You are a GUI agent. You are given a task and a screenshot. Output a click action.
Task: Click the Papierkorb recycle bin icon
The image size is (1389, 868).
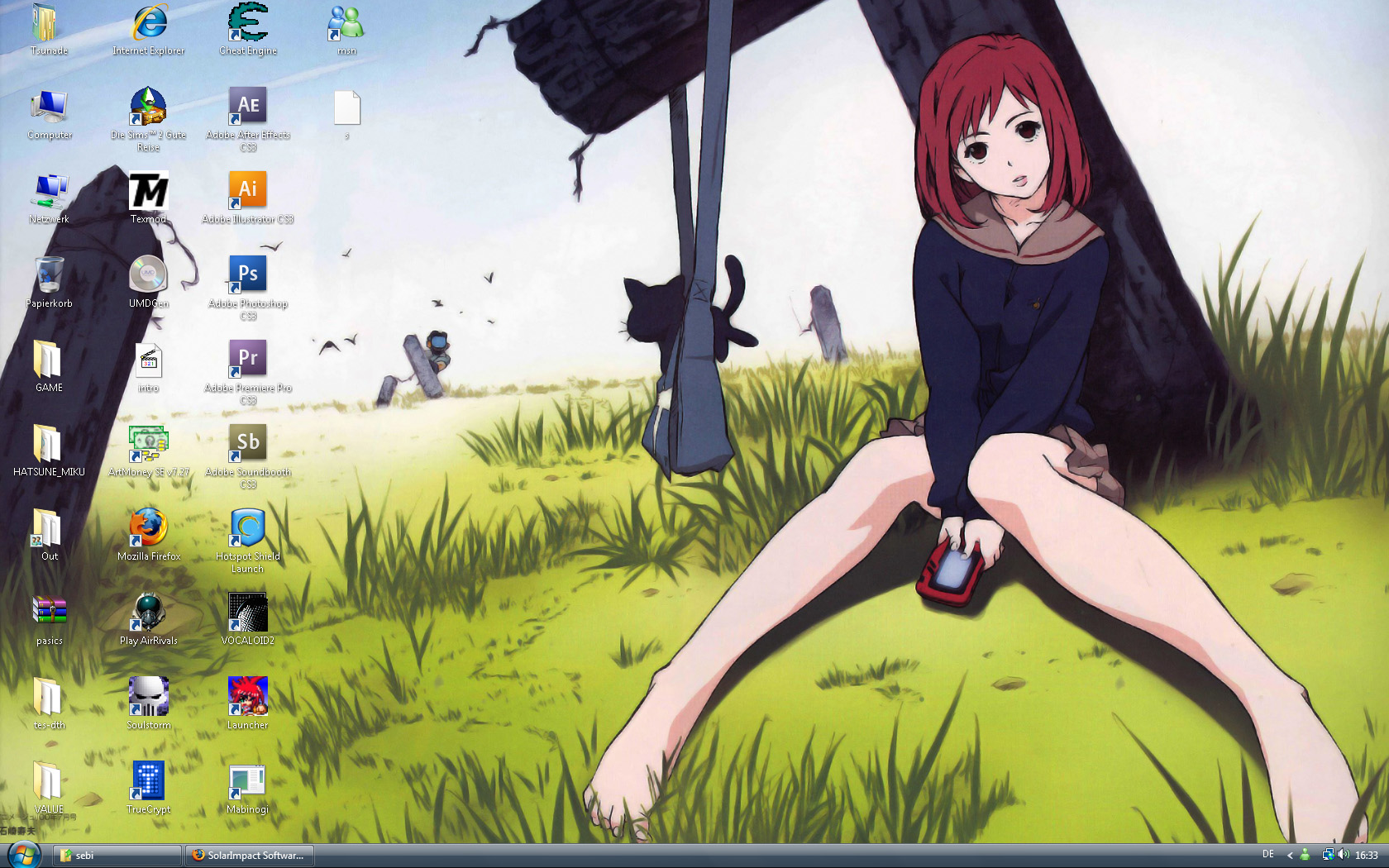(50, 275)
